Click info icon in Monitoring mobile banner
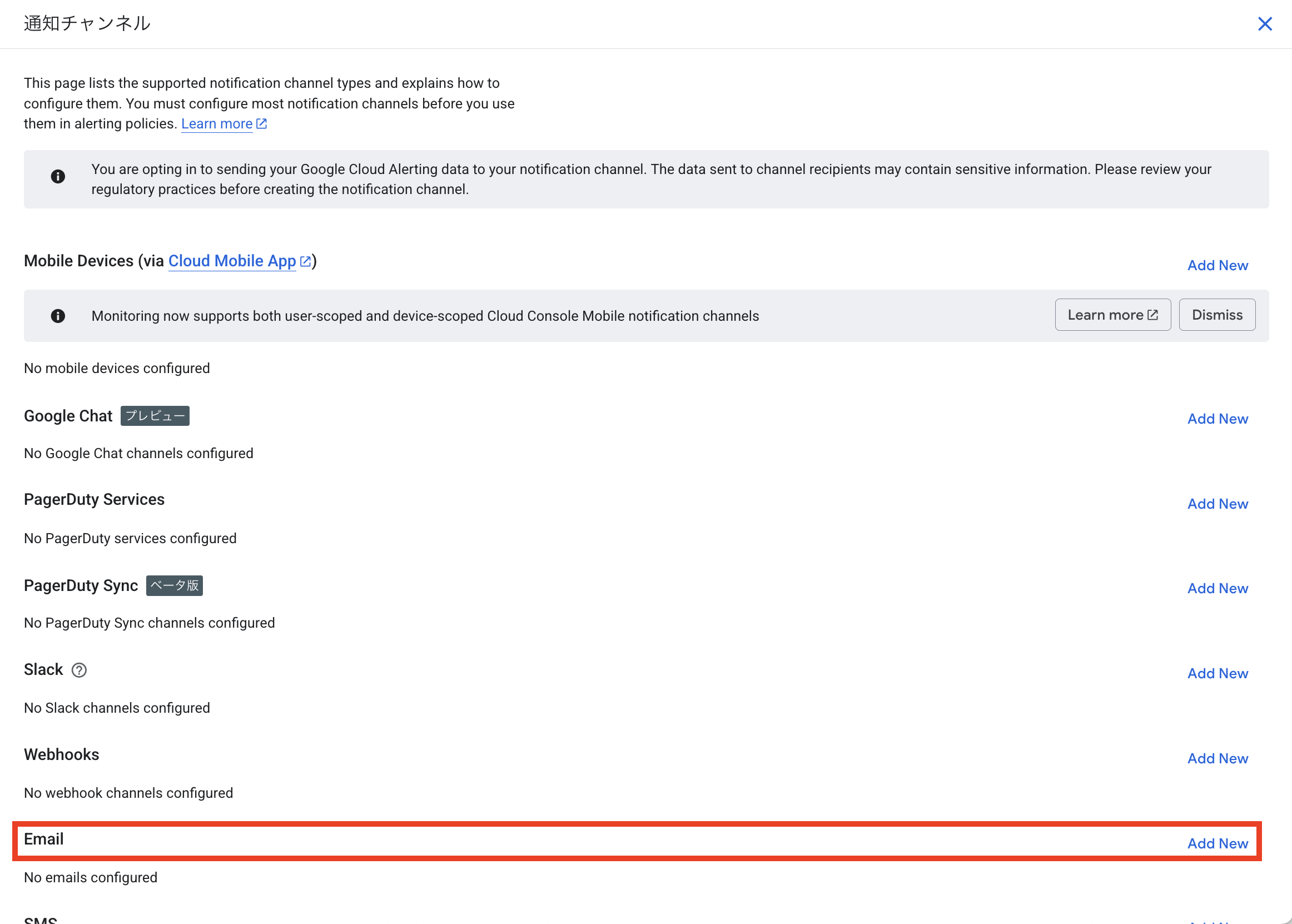 tap(58, 316)
